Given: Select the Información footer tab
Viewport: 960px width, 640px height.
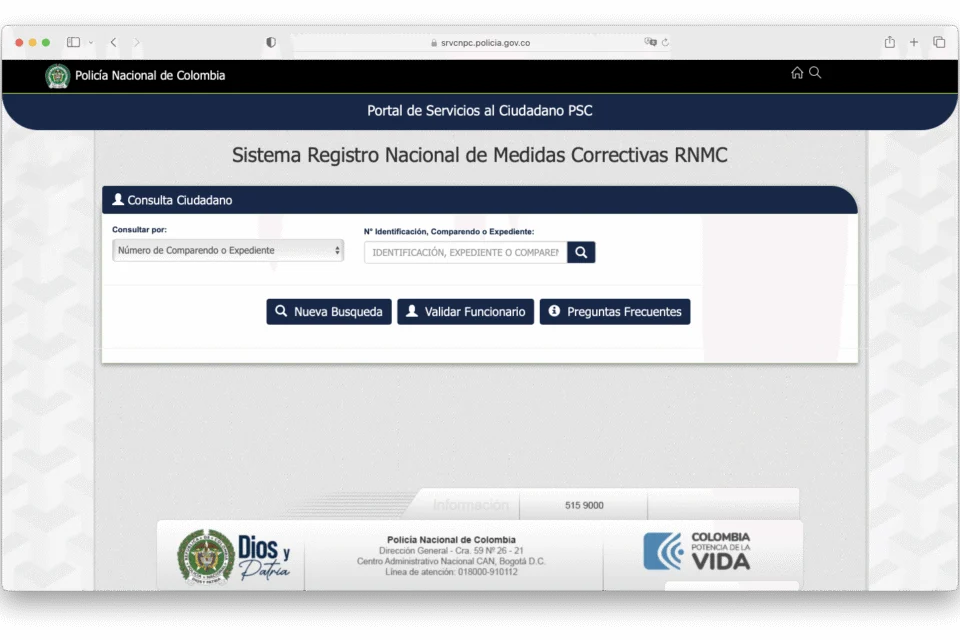Looking at the screenshot, I should click(x=470, y=505).
